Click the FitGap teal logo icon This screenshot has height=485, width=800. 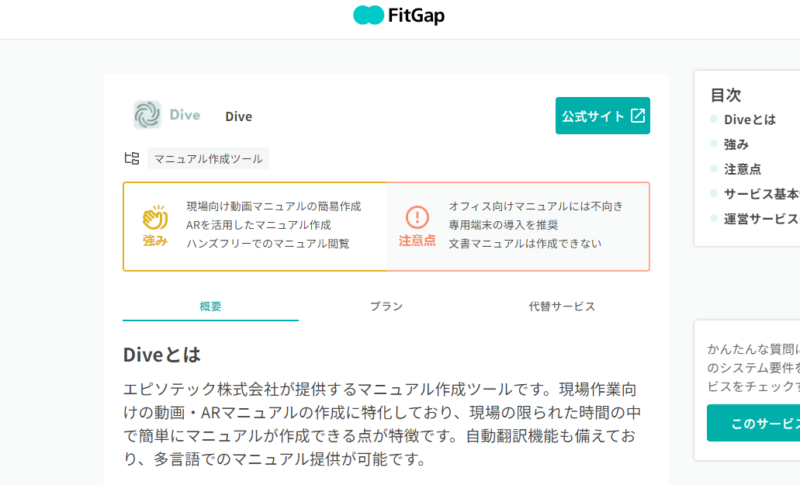(x=368, y=15)
